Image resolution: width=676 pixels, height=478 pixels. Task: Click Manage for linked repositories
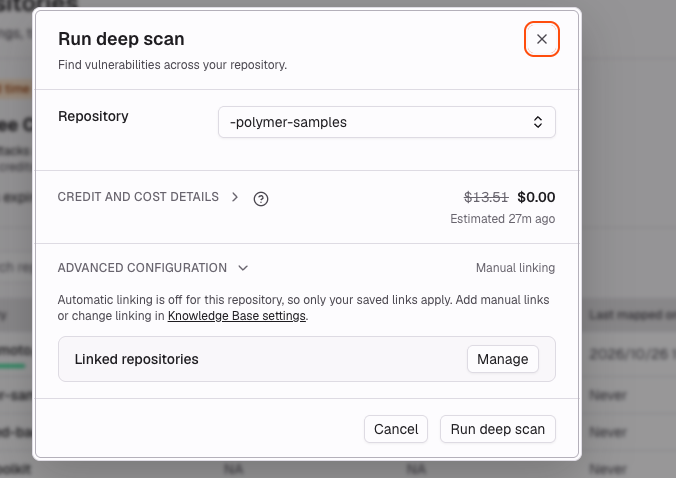[x=503, y=359]
